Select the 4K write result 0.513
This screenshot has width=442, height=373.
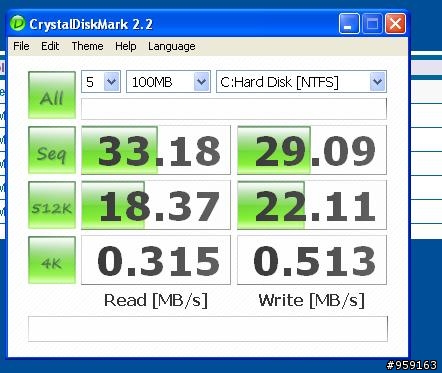coord(312,260)
